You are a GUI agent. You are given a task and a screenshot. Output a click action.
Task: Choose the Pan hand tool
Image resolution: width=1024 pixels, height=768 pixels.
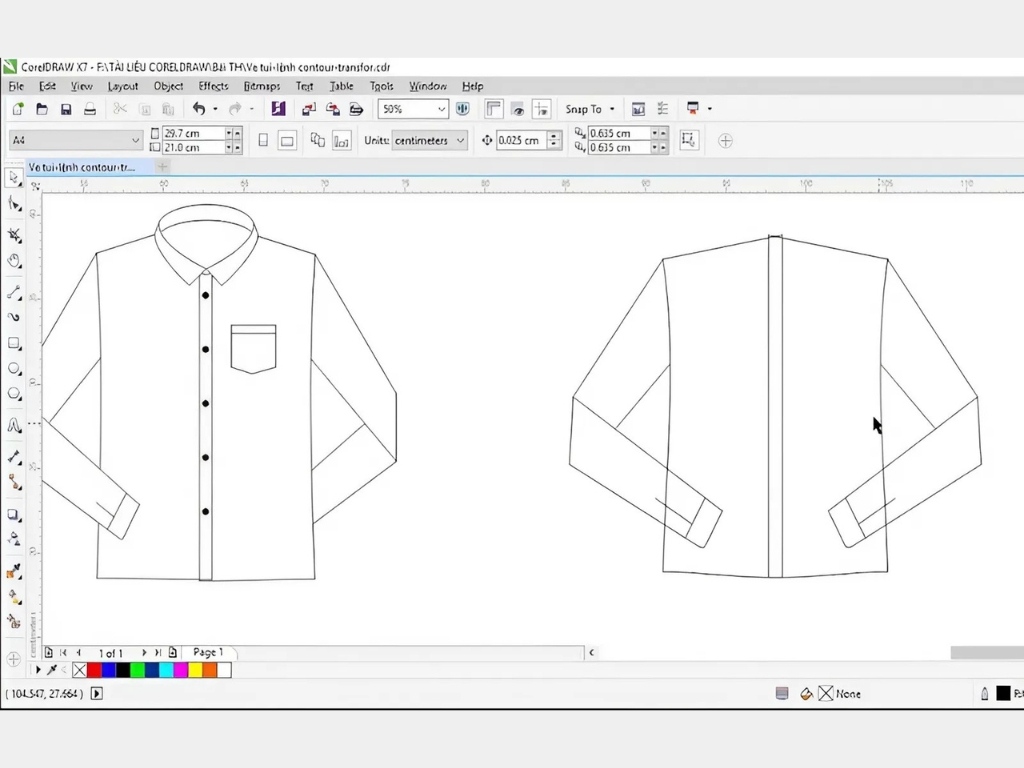tap(14, 261)
